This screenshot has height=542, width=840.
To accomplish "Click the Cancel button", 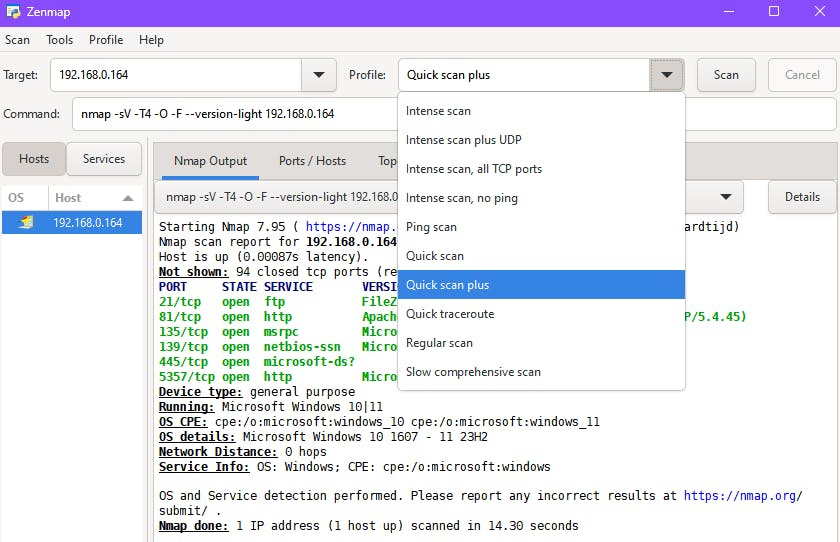I will tap(802, 75).
